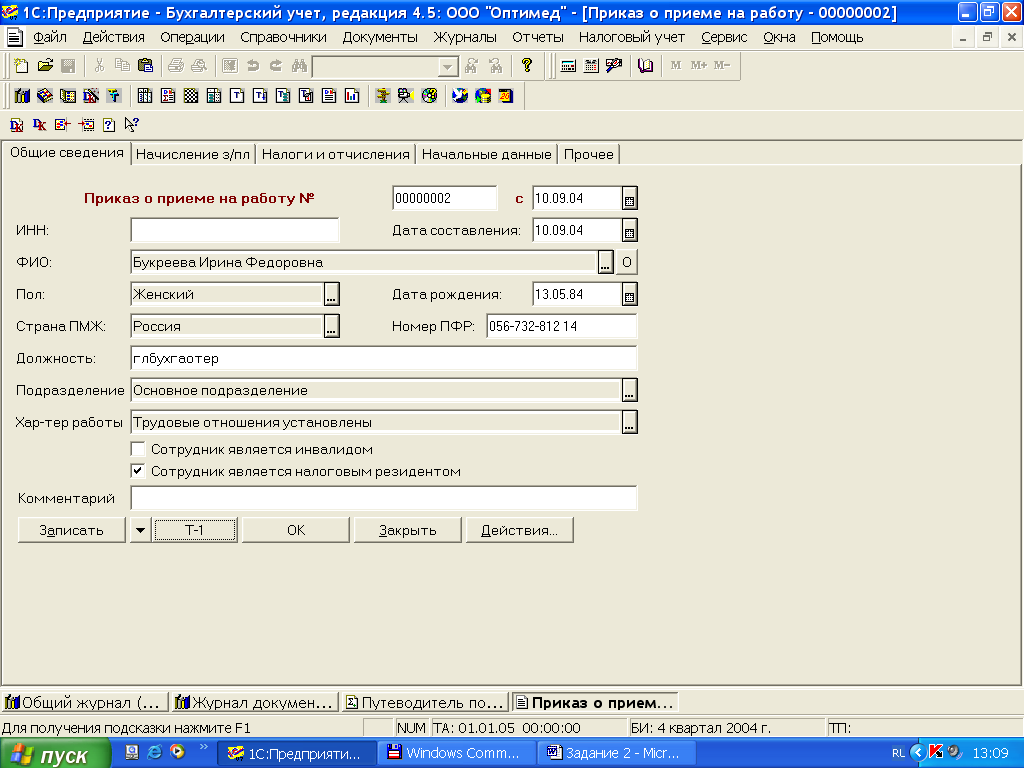Click the Paste clipboard toolbar icon
Screen dimensions: 1024x768
pos(146,65)
